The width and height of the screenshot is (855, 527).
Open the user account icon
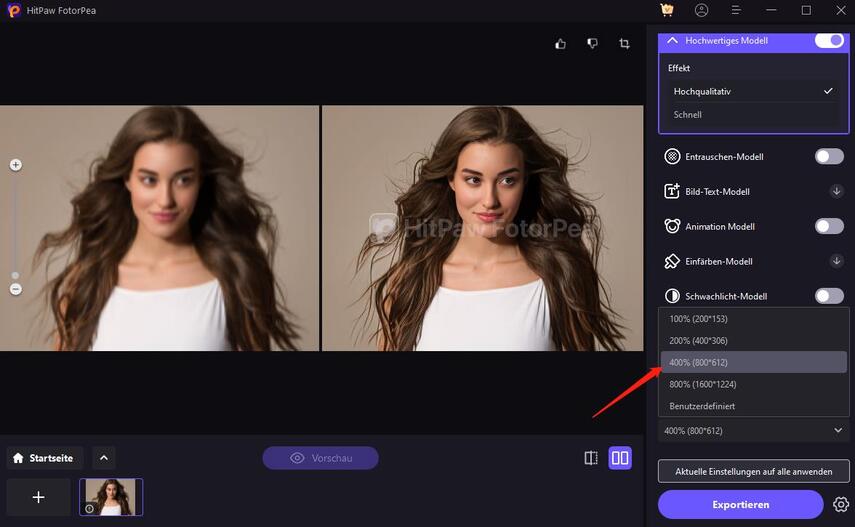coord(701,10)
